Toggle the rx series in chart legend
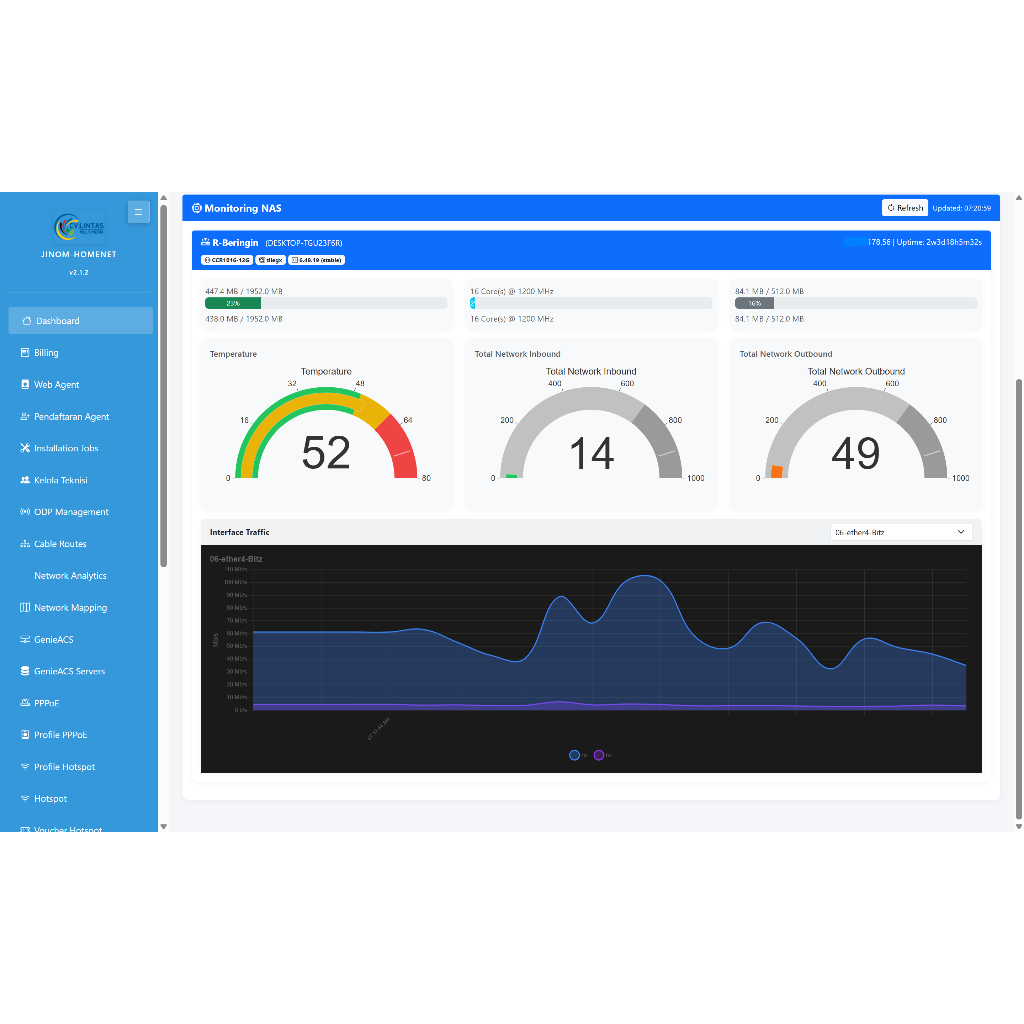The height and width of the screenshot is (1024, 1024). (x=578, y=755)
